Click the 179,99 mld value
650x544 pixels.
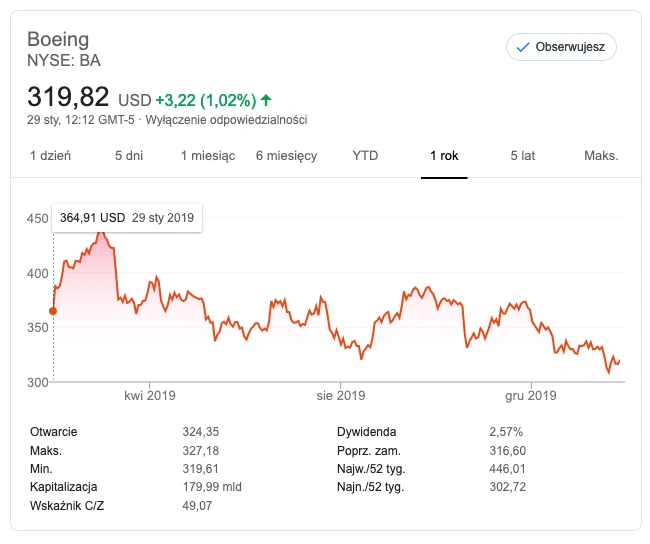[x=212, y=487]
